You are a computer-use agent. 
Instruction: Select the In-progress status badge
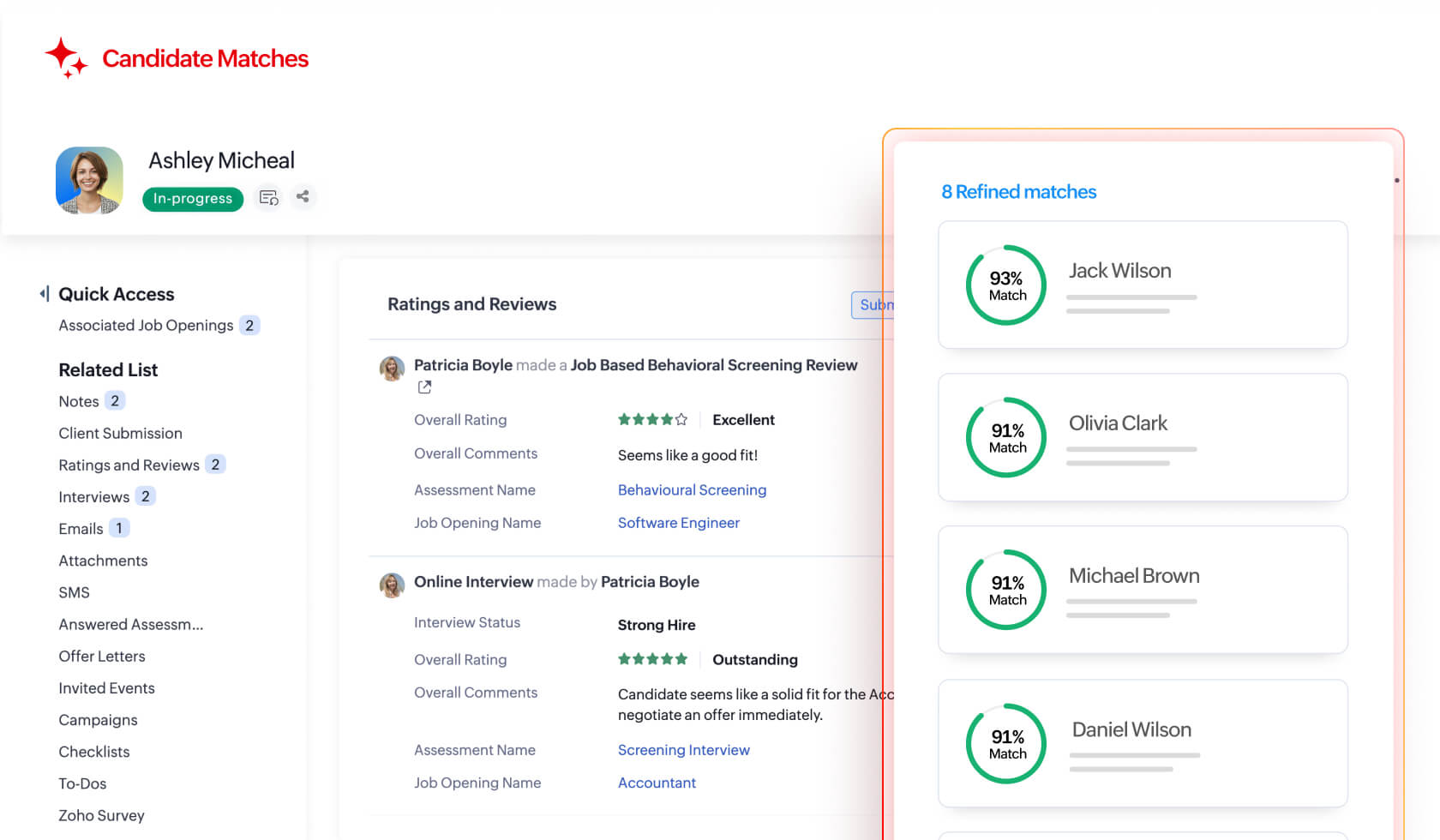click(x=192, y=199)
